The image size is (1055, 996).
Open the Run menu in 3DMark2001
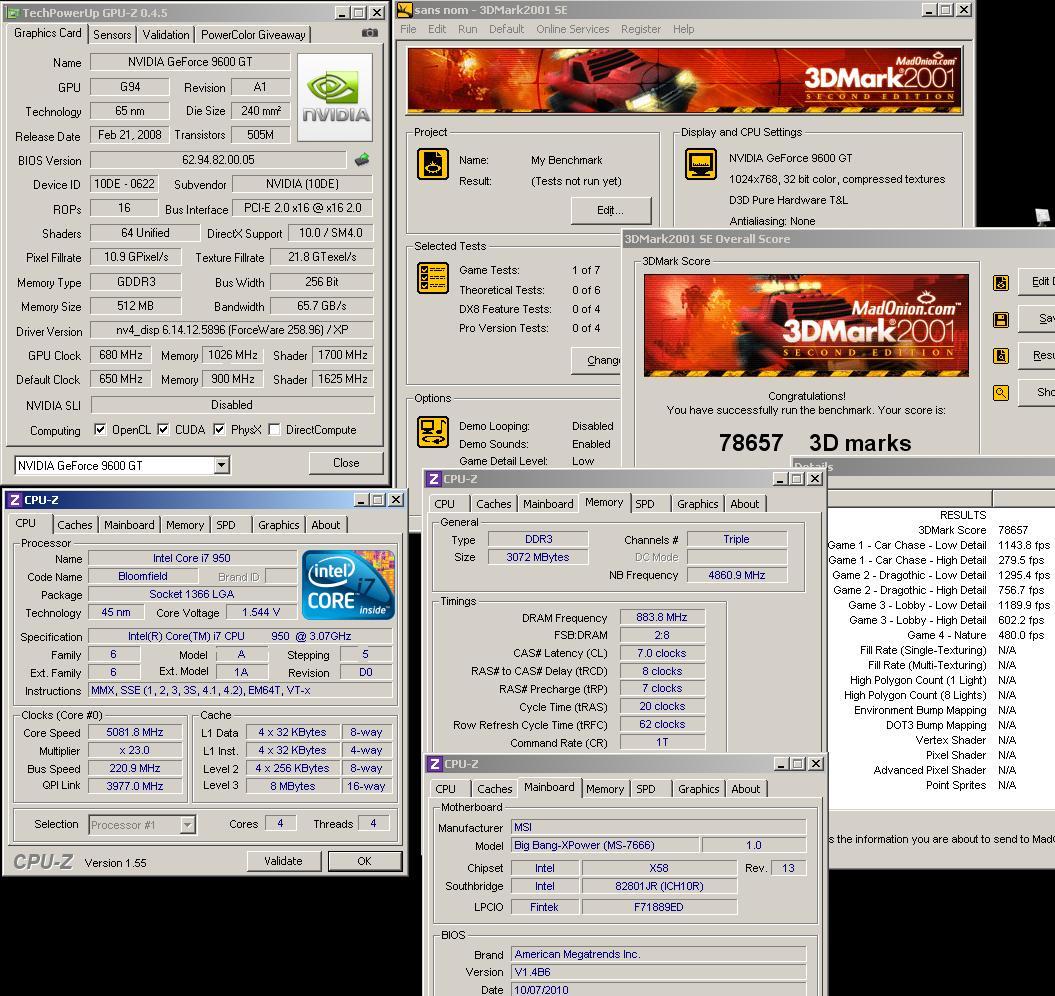[x=468, y=29]
